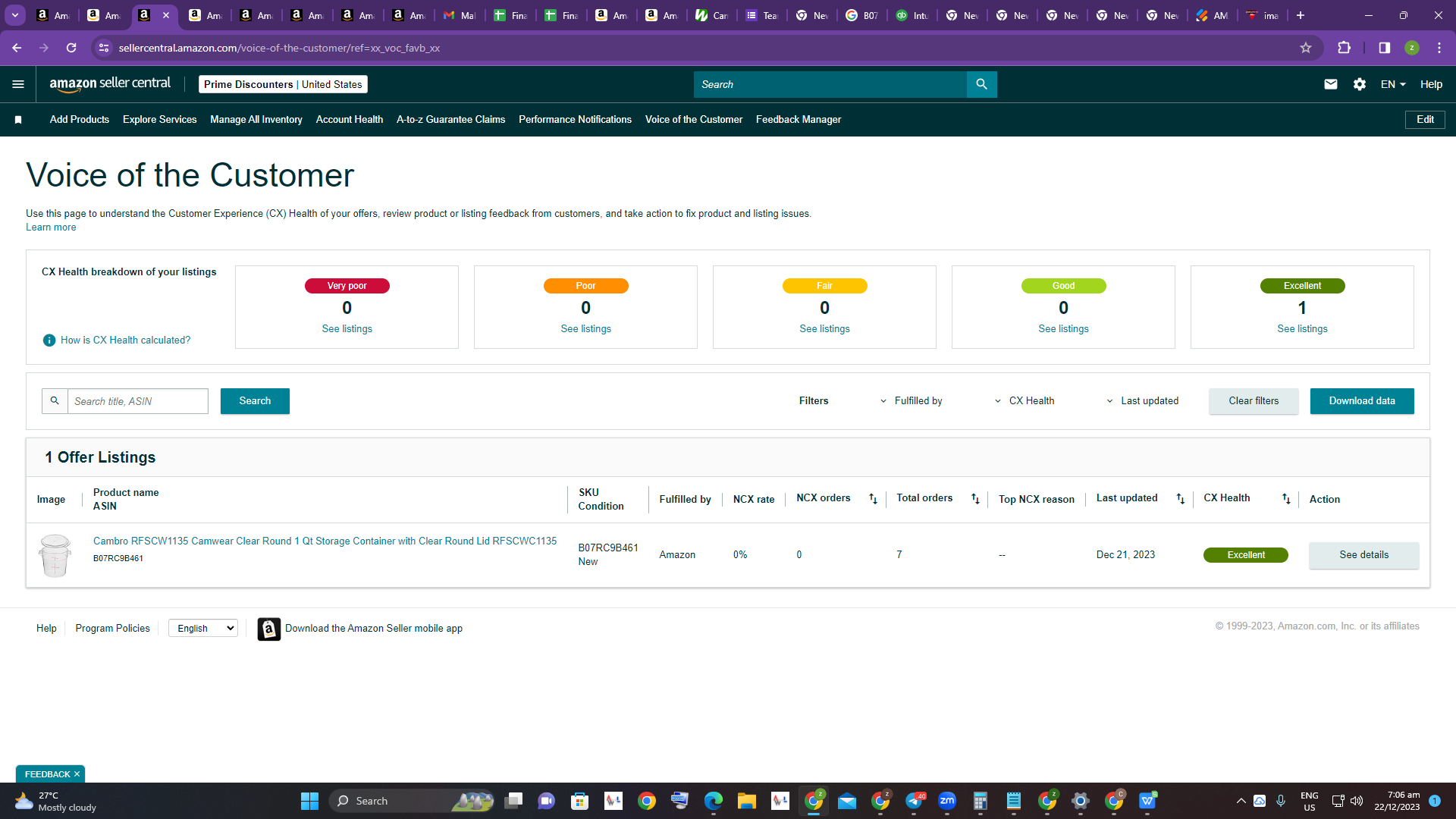1456x819 pixels.
Task: Open Microsoft Store from taskbar
Action: coord(580,801)
